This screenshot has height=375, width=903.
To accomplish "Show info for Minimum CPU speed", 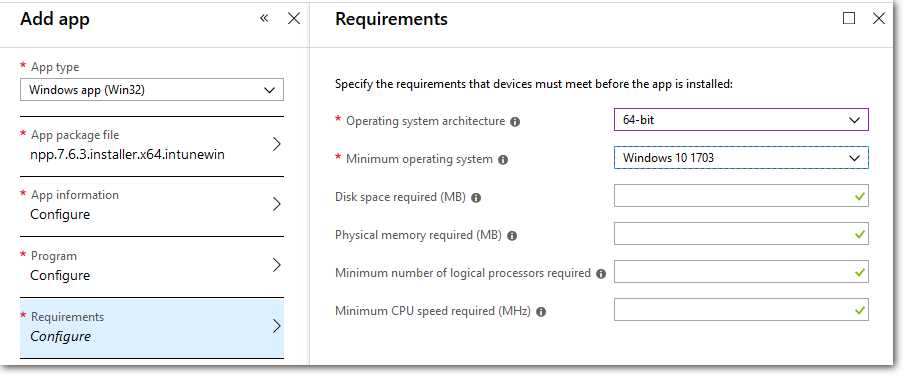I will coord(541,312).
